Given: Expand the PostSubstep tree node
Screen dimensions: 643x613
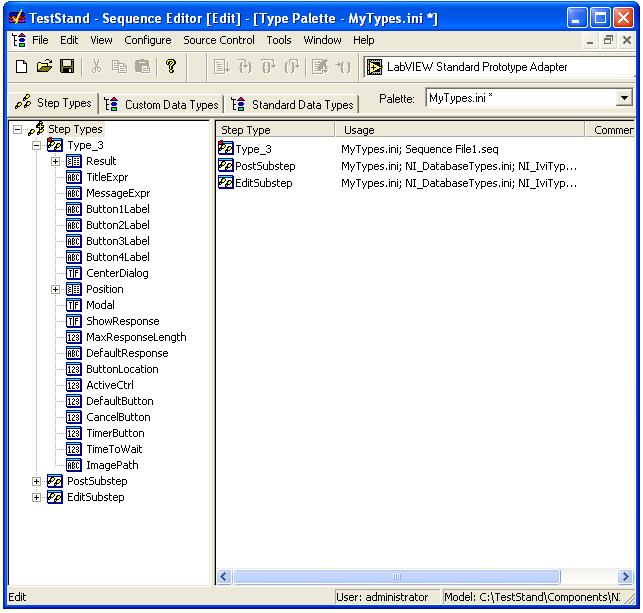Looking at the screenshot, I should tap(36, 481).
